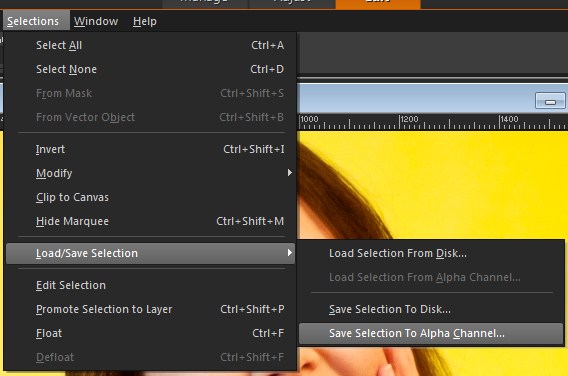
Task: Switch to the orange Edit tab
Action: pos(378,4)
